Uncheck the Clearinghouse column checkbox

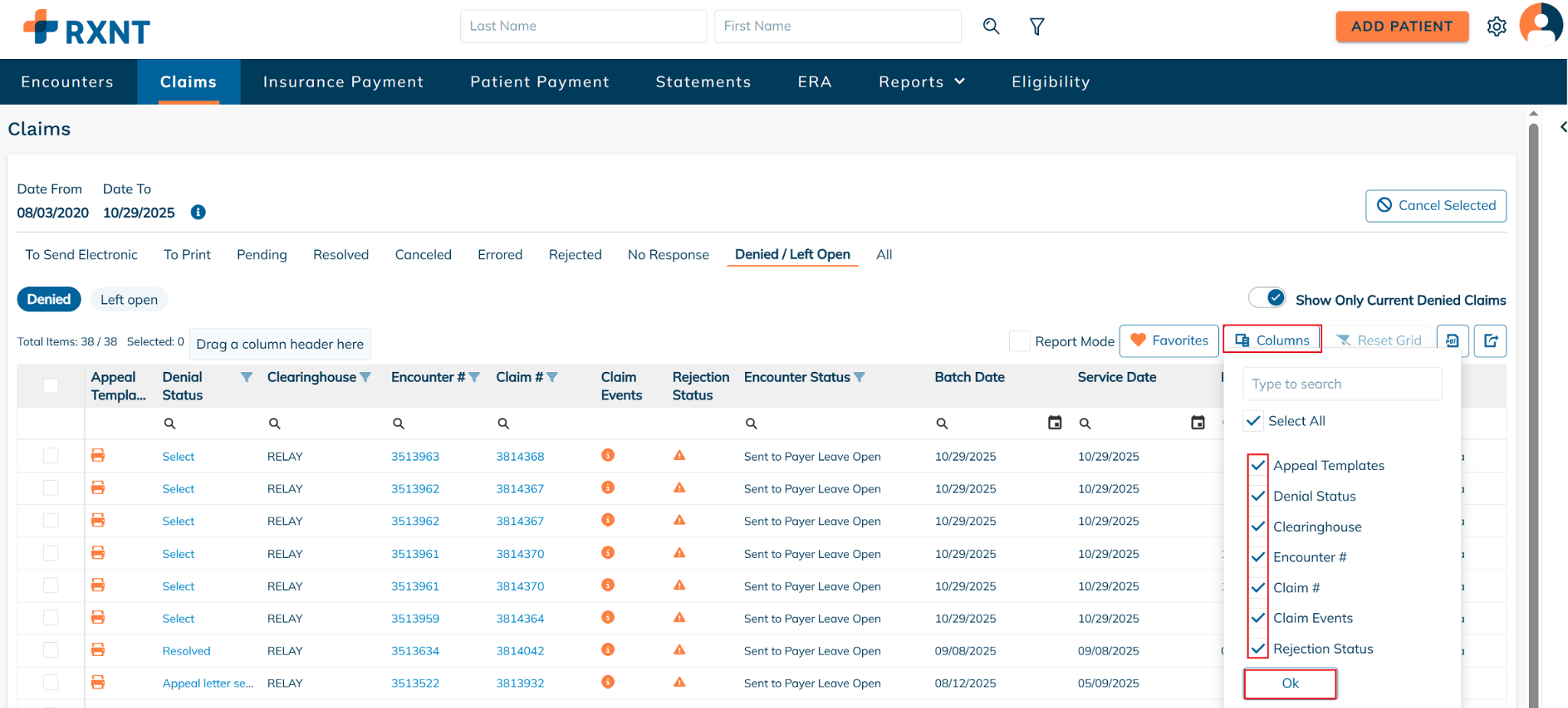[1258, 527]
